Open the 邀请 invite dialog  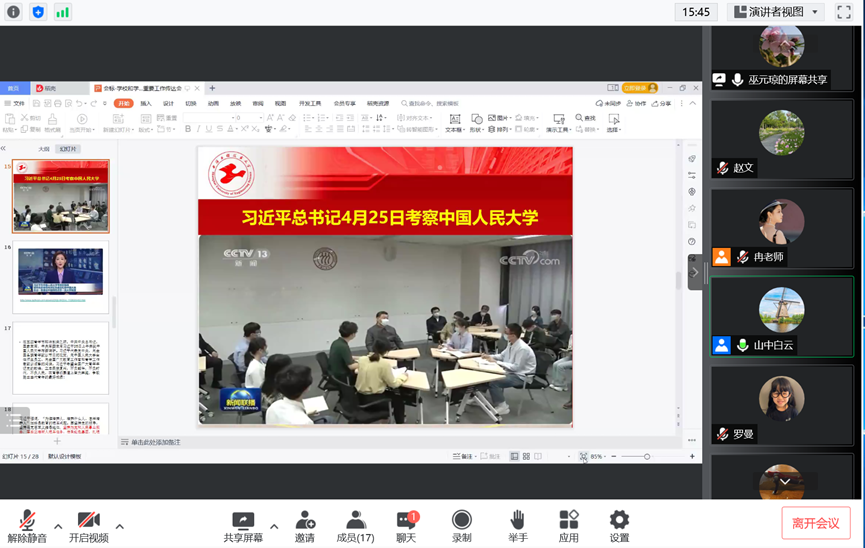[x=305, y=526]
